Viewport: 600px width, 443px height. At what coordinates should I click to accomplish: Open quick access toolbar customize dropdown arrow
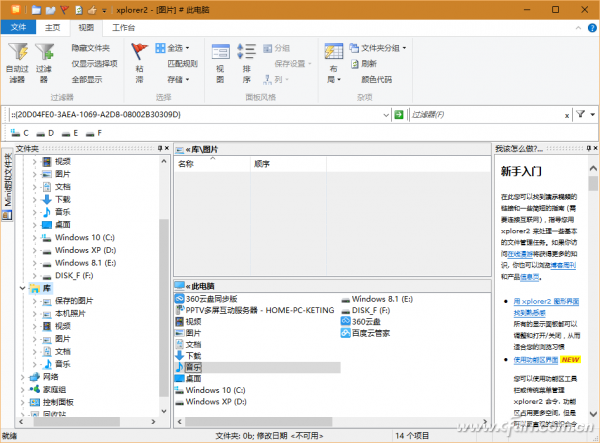pos(104,11)
